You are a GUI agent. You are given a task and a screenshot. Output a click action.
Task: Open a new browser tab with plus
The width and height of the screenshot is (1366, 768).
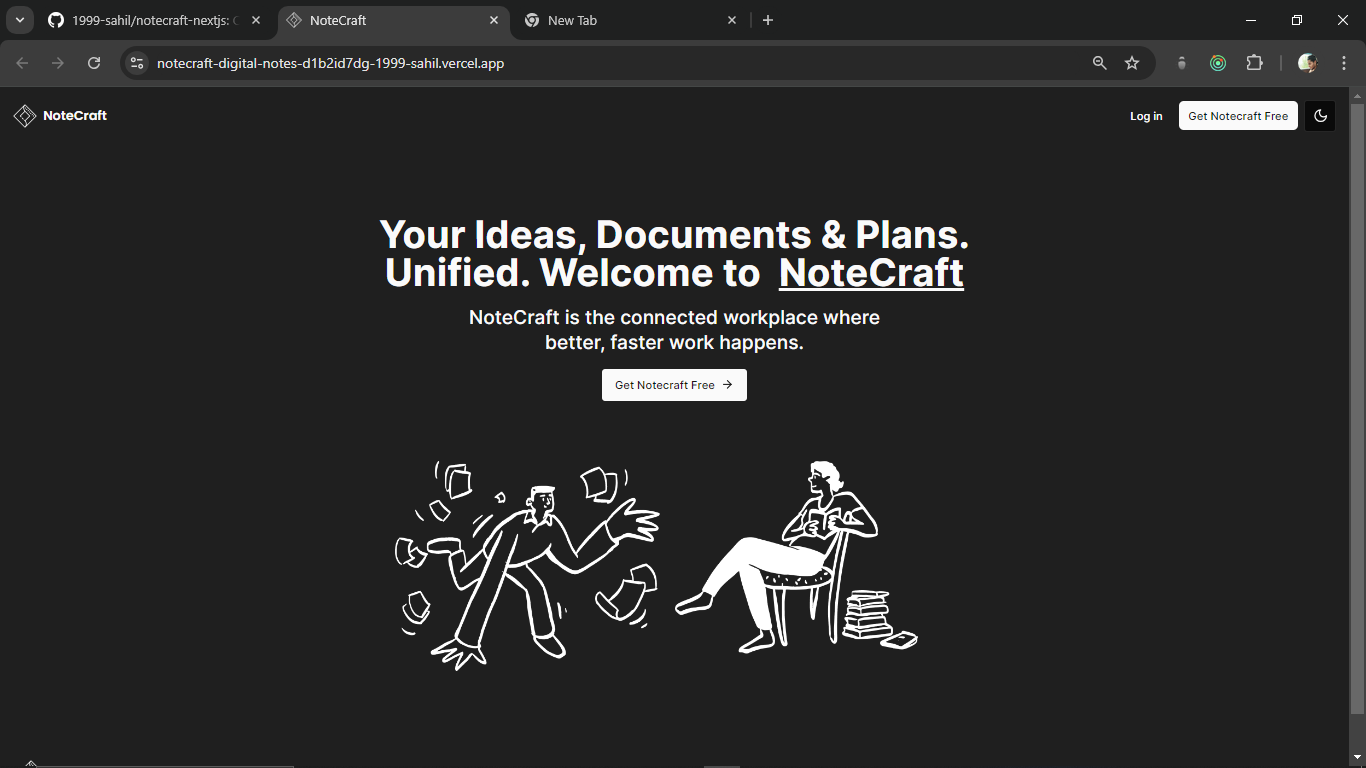click(768, 20)
